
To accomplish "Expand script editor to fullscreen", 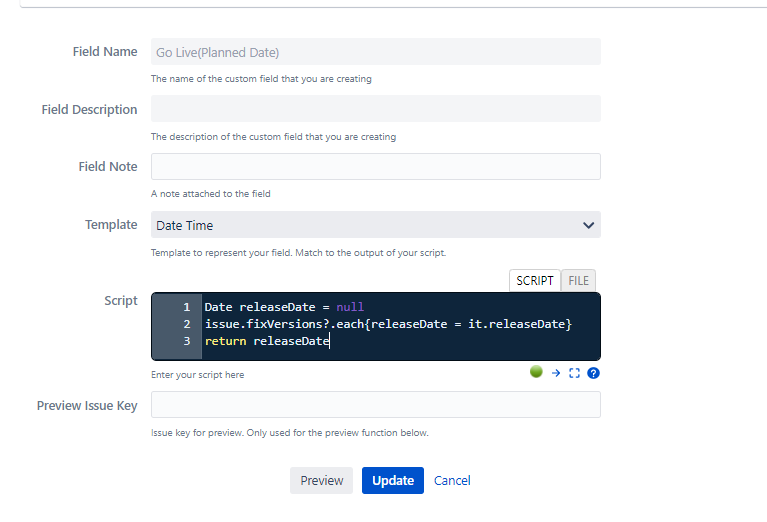I will (574, 373).
